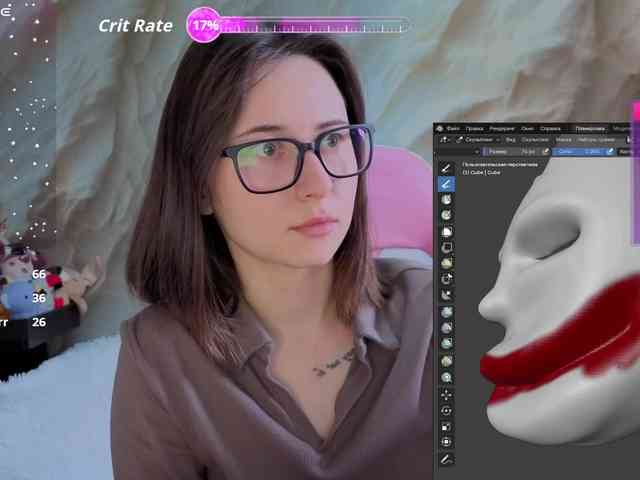Select the Rotate tool icon
The width and height of the screenshot is (640, 480).
click(446, 410)
